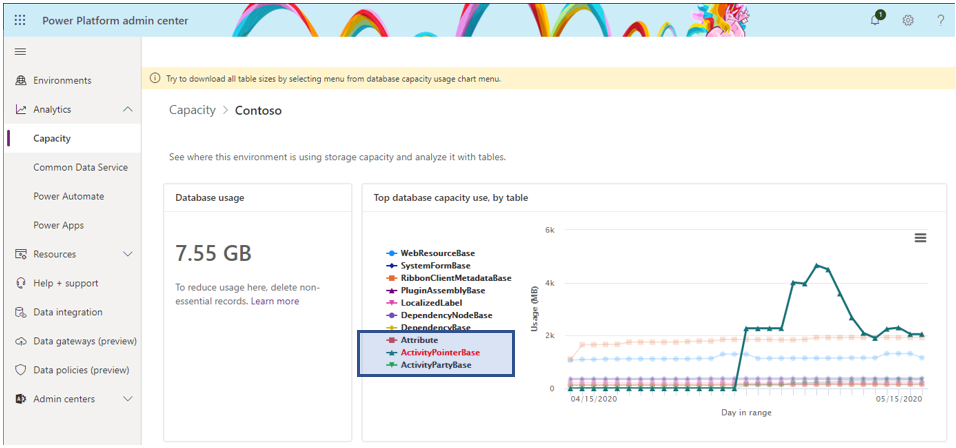Toggle SystemFormBase series in legend
Screen dimensions: 956x448
pyautogui.click(x=428, y=266)
